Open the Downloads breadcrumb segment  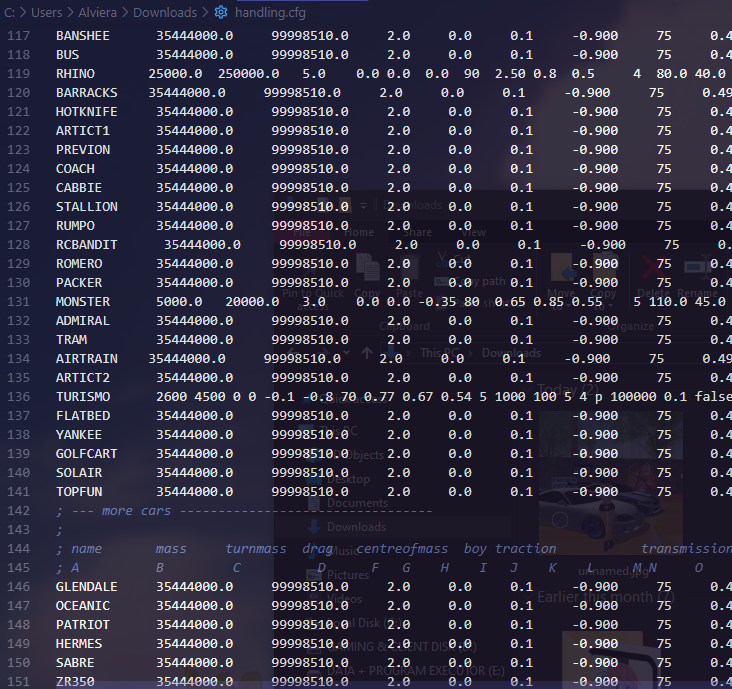pos(165,12)
